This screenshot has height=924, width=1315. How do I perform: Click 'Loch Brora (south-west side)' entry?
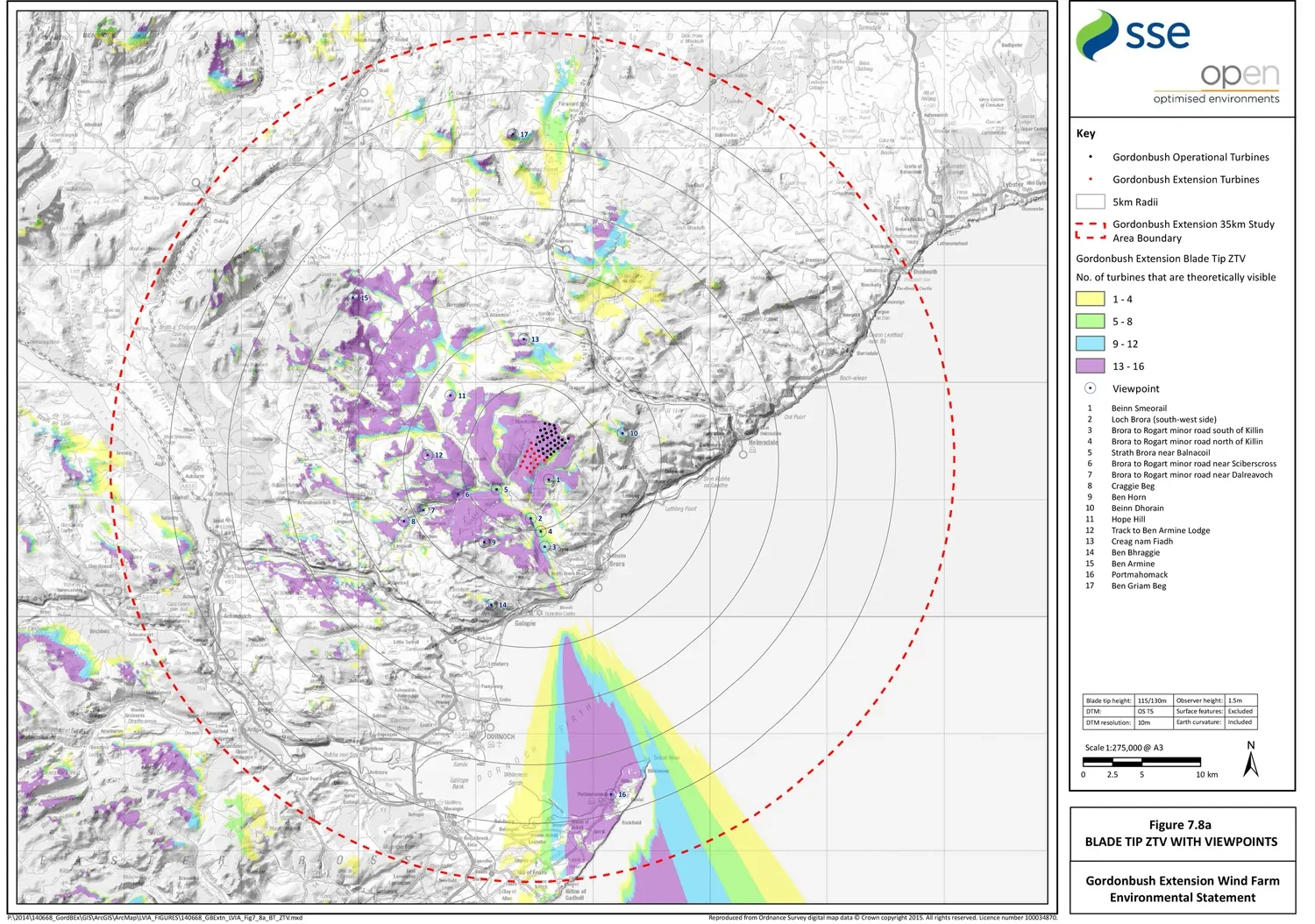pos(1163,420)
